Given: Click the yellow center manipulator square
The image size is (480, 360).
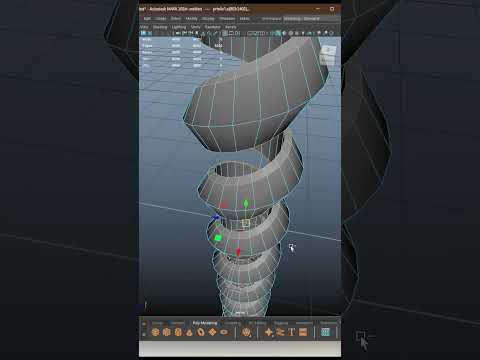Looking at the screenshot, I should (x=246, y=223).
